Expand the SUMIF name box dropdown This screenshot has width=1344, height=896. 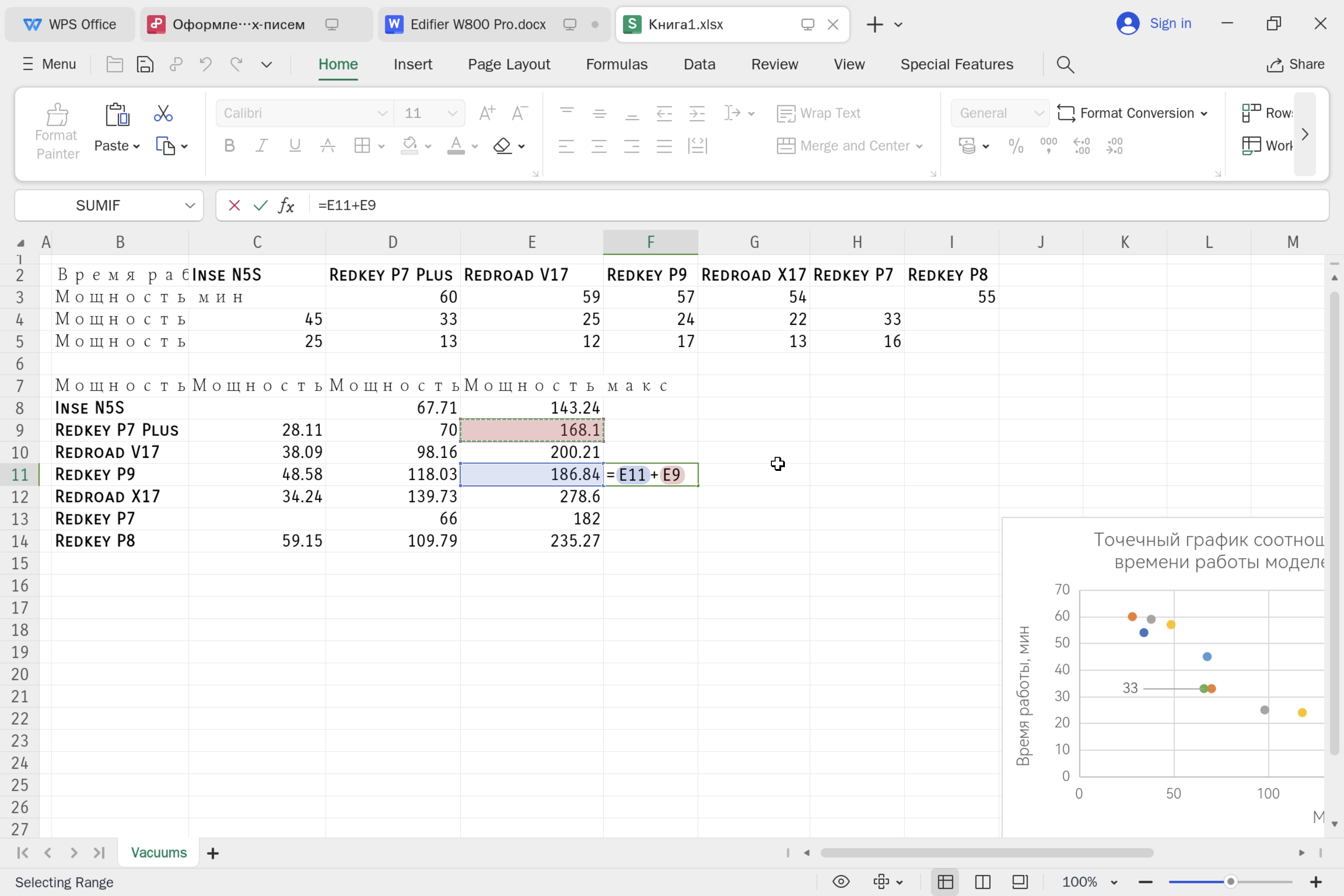[x=190, y=205]
